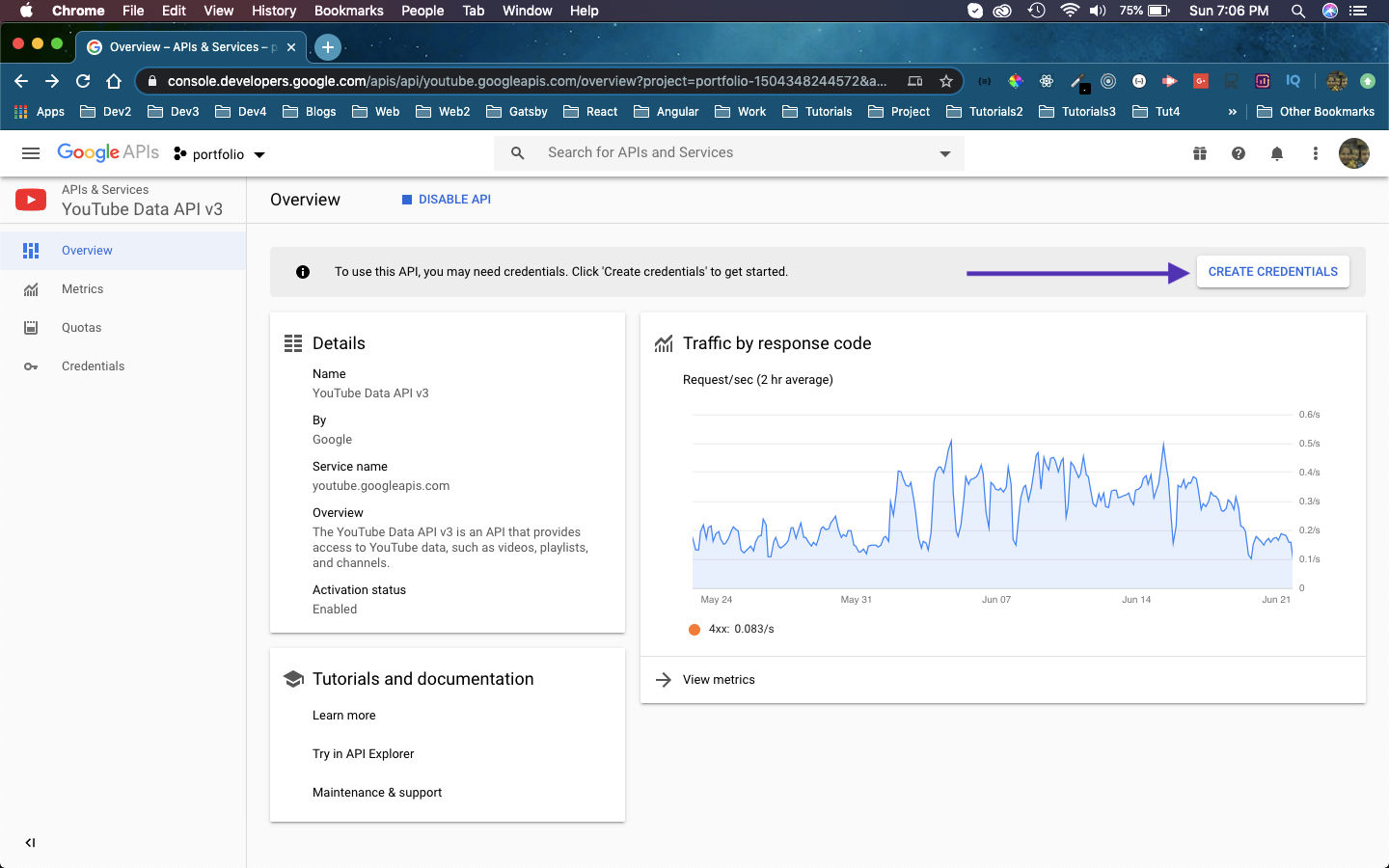Open the Work bookmarks folder
Screen dimensions: 1389x868
point(741,112)
